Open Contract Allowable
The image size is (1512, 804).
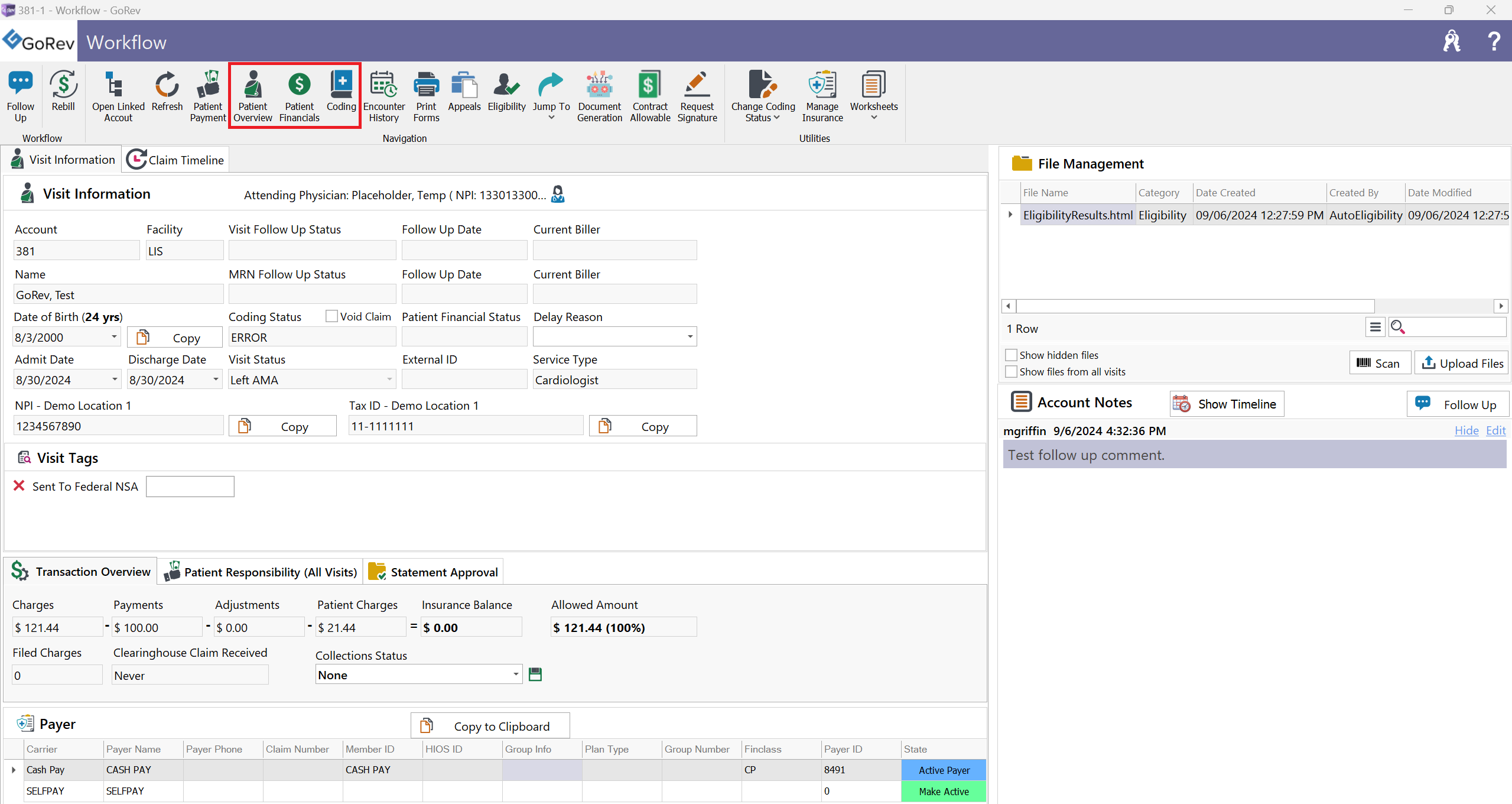click(x=650, y=96)
